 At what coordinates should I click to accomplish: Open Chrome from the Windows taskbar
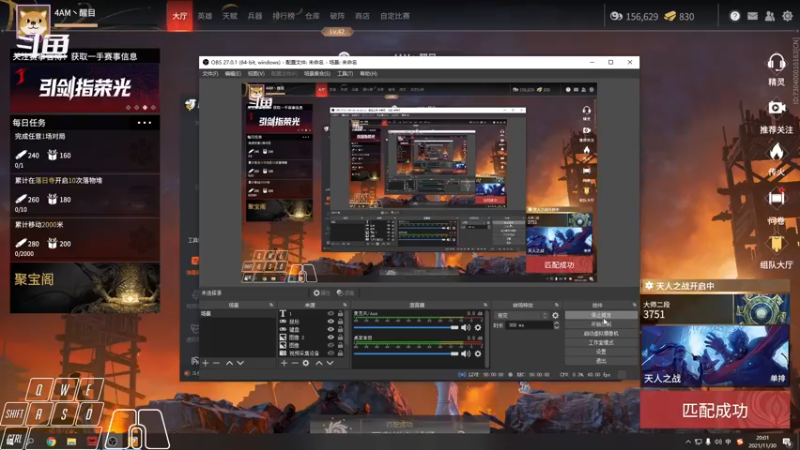point(51,441)
